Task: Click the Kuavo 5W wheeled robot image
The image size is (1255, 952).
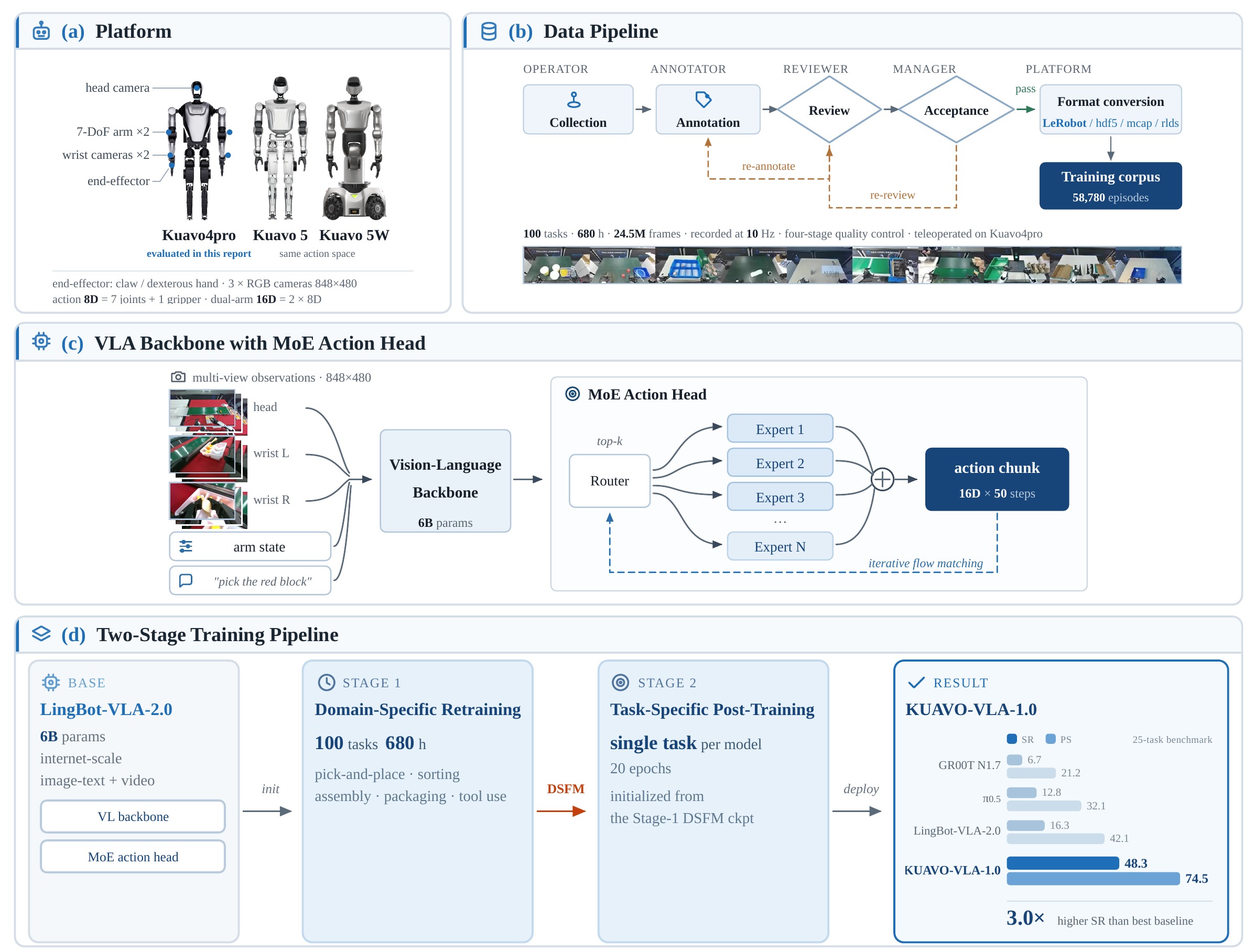Action: (354, 147)
